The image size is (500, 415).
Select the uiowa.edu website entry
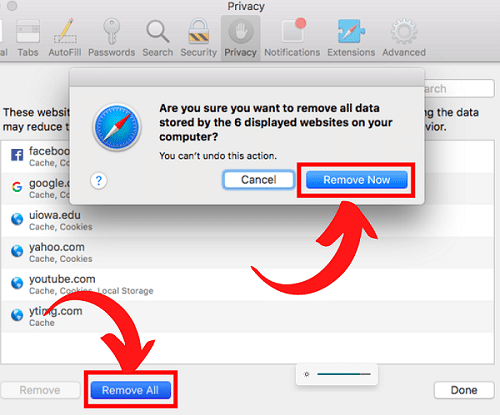(x=247, y=221)
